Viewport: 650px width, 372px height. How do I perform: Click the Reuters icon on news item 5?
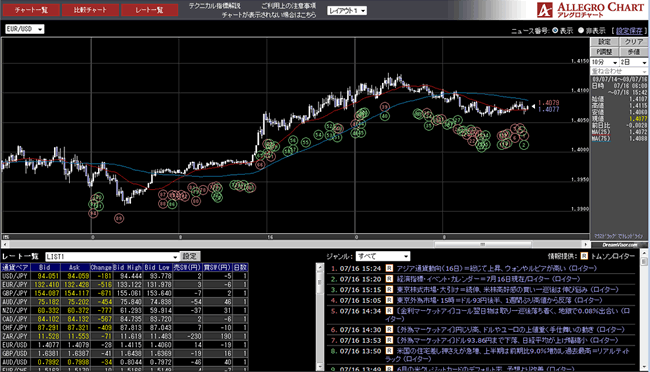click(389, 311)
